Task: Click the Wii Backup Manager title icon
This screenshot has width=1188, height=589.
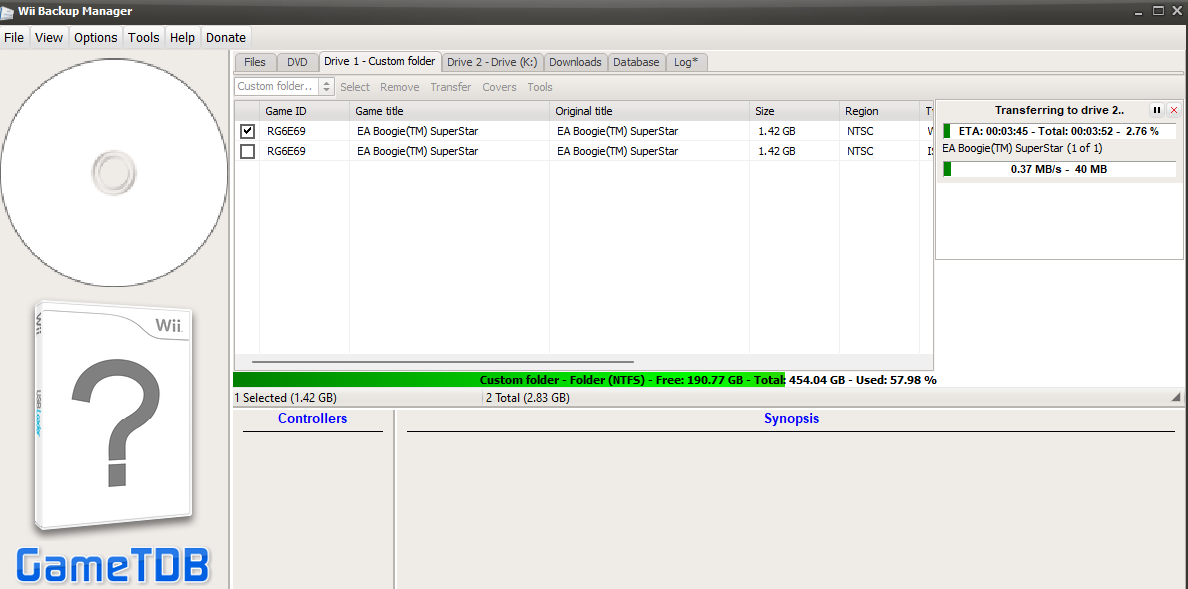Action: click(x=8, y=11)
